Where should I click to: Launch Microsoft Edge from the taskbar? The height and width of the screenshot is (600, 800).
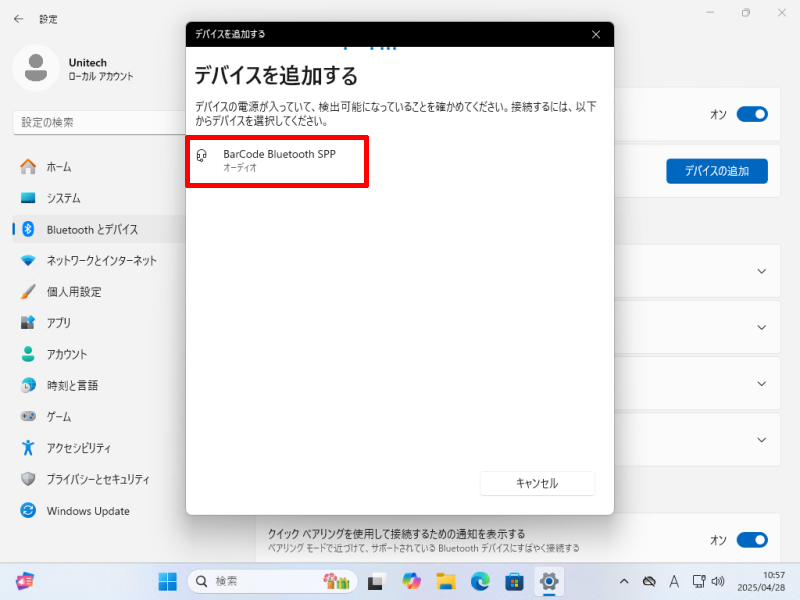click(480, 581)
